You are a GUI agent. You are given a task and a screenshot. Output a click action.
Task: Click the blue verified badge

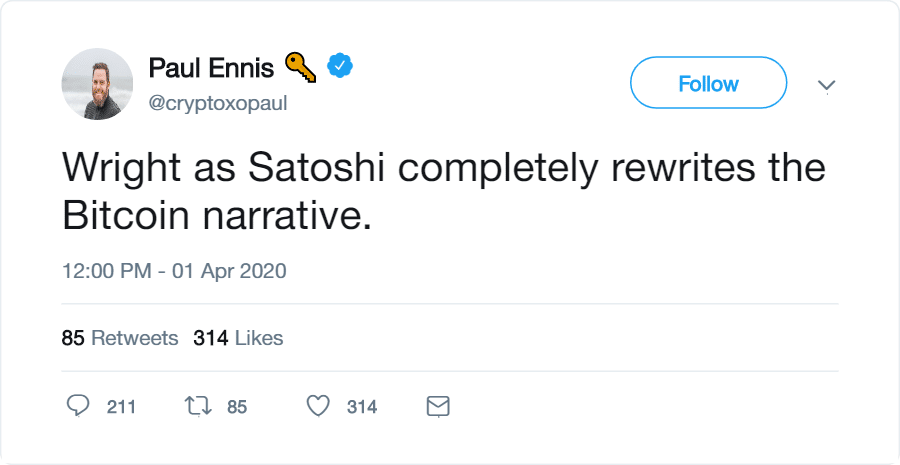(x=341, y=67)
